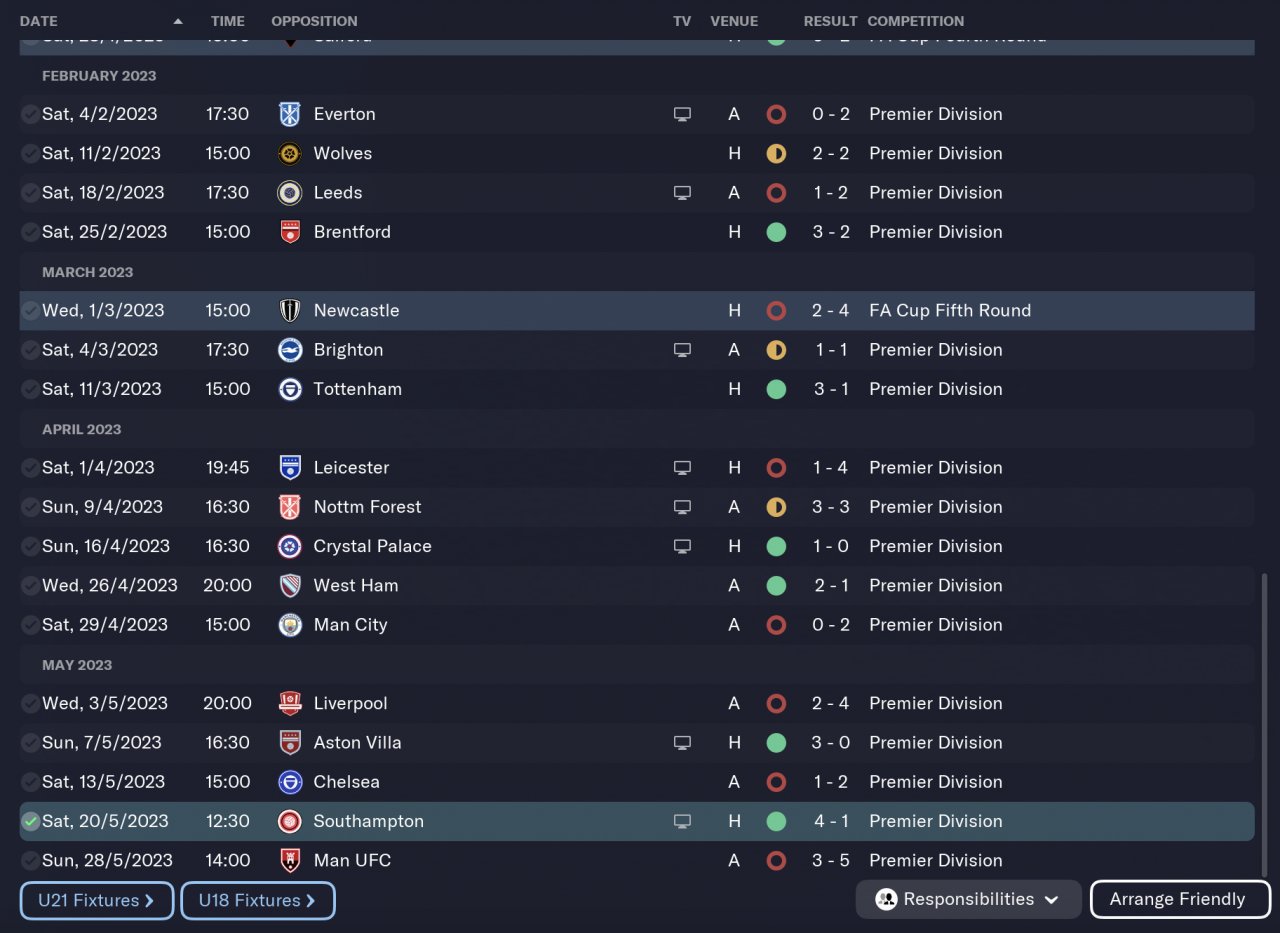Sort by the Opposition column header
This screenshot has width=1280, height=933.
click(314, 21)
